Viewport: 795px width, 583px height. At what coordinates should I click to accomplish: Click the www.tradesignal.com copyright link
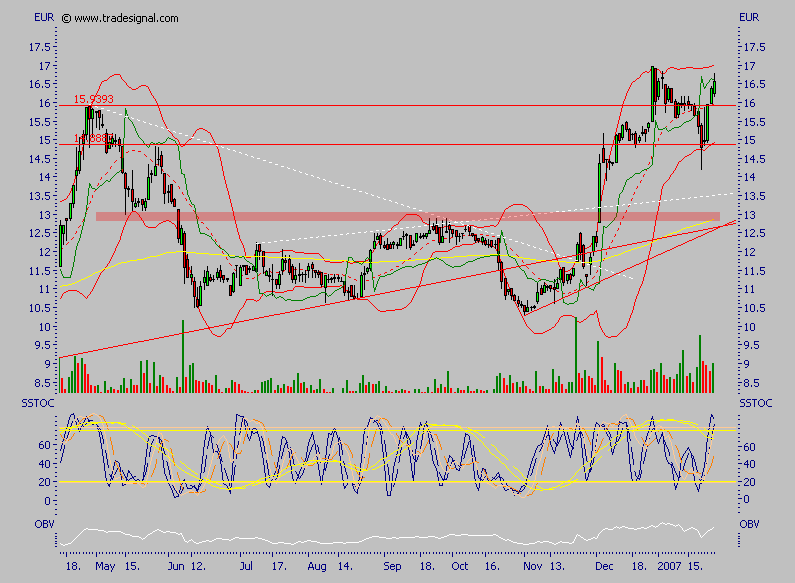pos(120,18)
